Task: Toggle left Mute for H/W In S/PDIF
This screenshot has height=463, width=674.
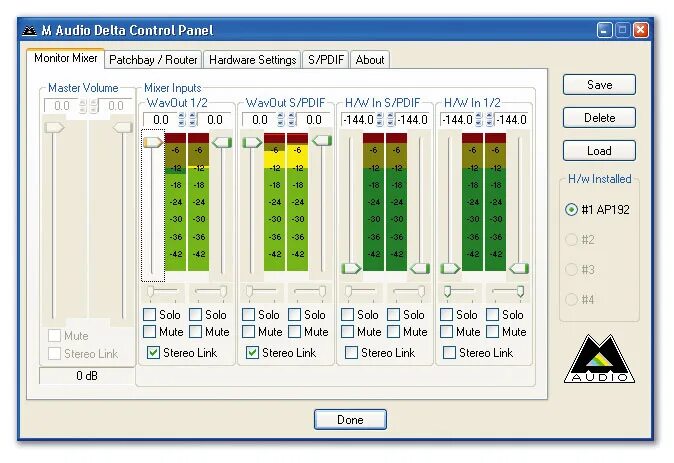Action: tap(347, 332)
